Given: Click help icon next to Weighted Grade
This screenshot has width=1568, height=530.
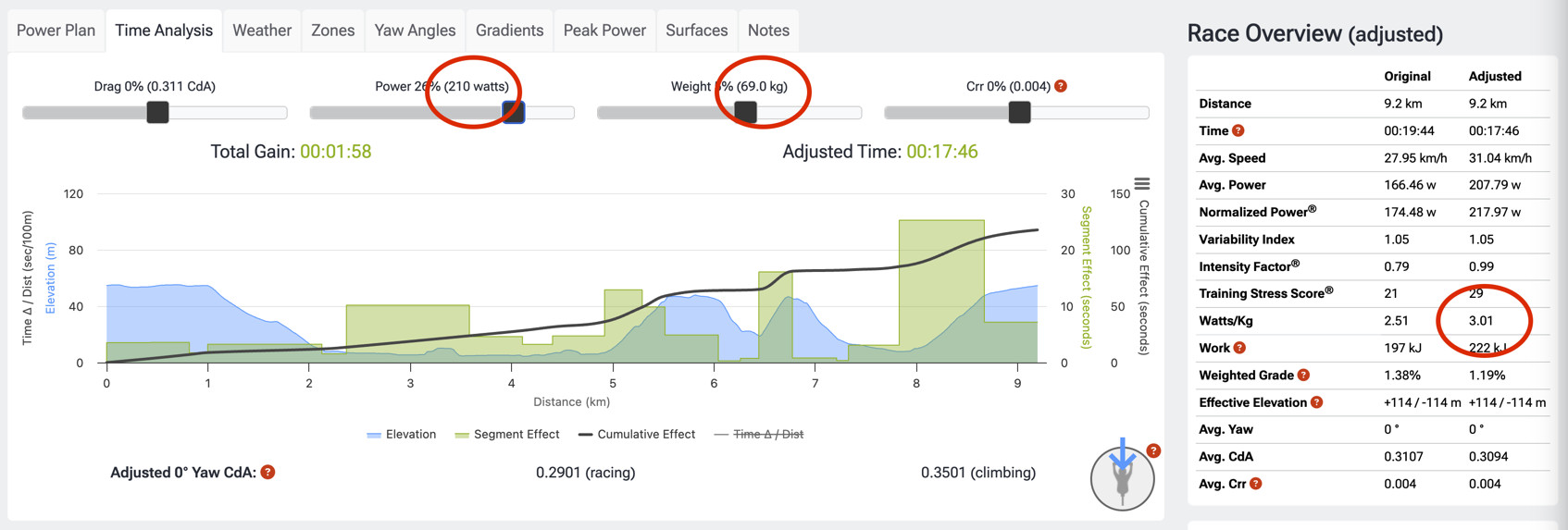Looking at the screenshot, I should tap(1303, 376).
